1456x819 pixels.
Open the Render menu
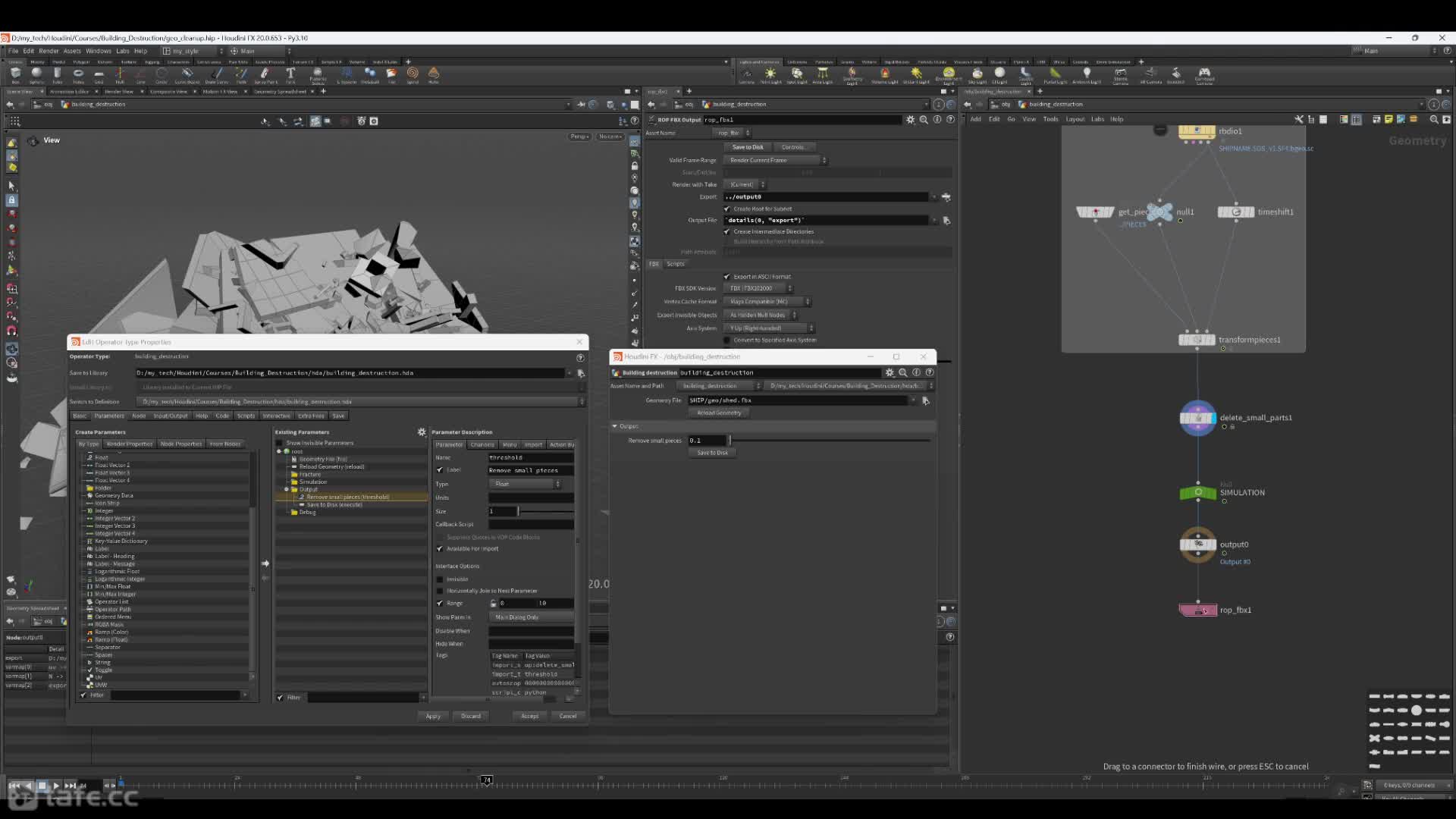pos(49,51)
